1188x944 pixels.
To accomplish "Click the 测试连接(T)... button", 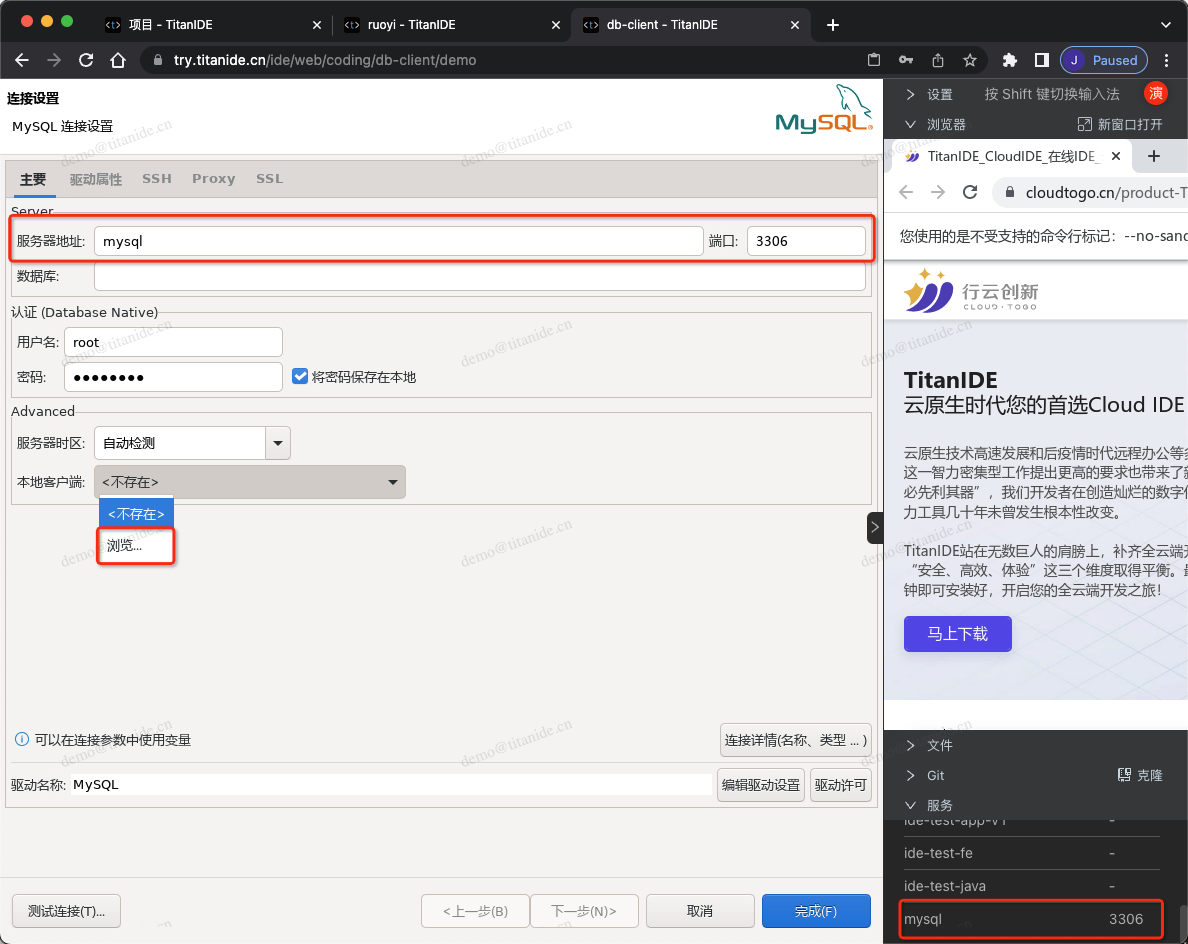I will tap(66, 911).
